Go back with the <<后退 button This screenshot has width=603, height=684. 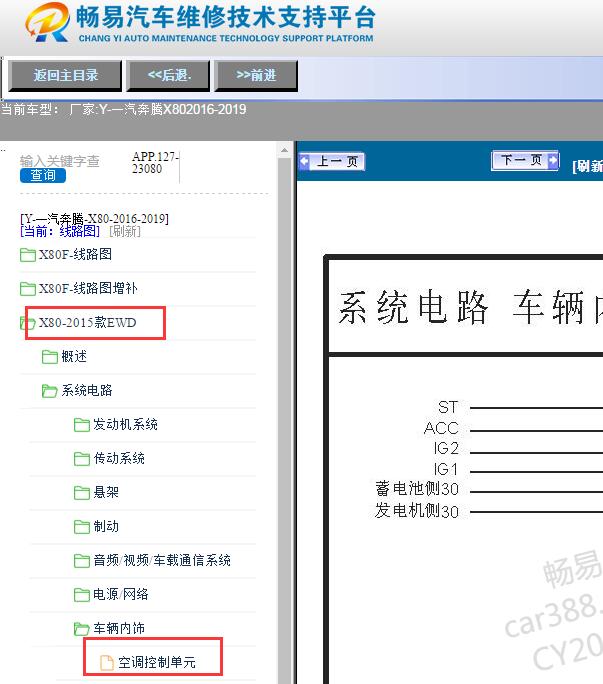point(168,75)
